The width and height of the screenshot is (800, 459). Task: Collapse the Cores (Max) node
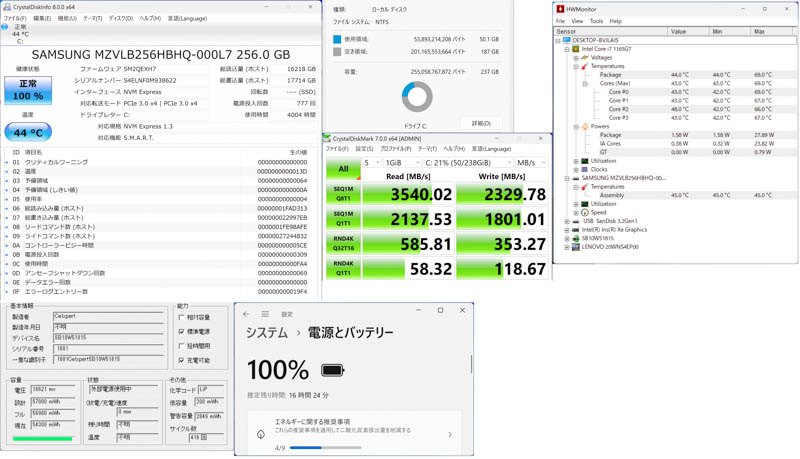coord(585,84)
